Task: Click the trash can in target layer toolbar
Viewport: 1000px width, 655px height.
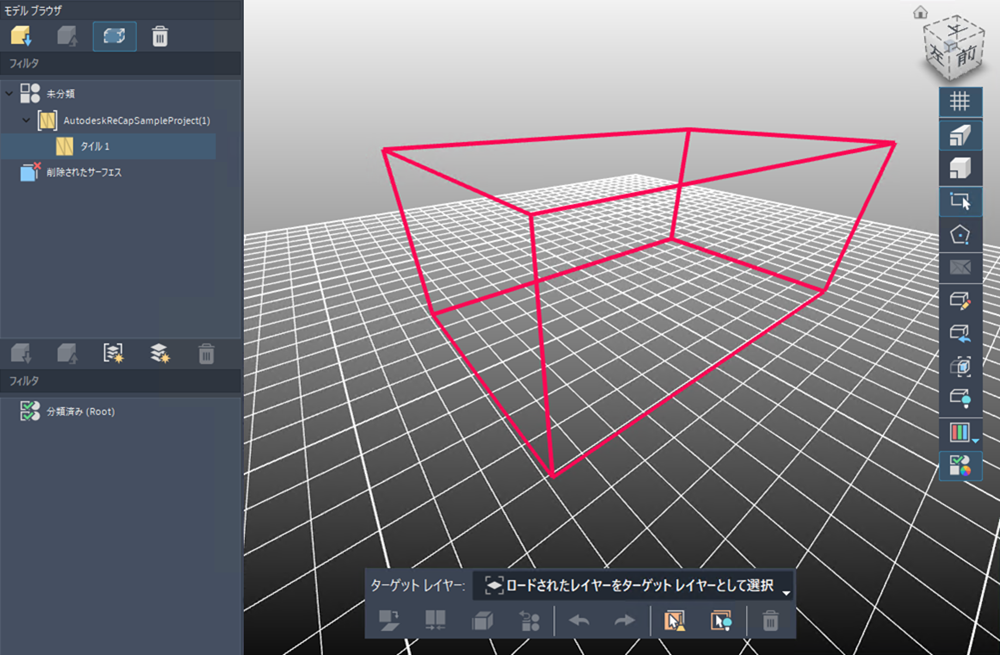Action: pyautogui.click(x=770, y=620)
